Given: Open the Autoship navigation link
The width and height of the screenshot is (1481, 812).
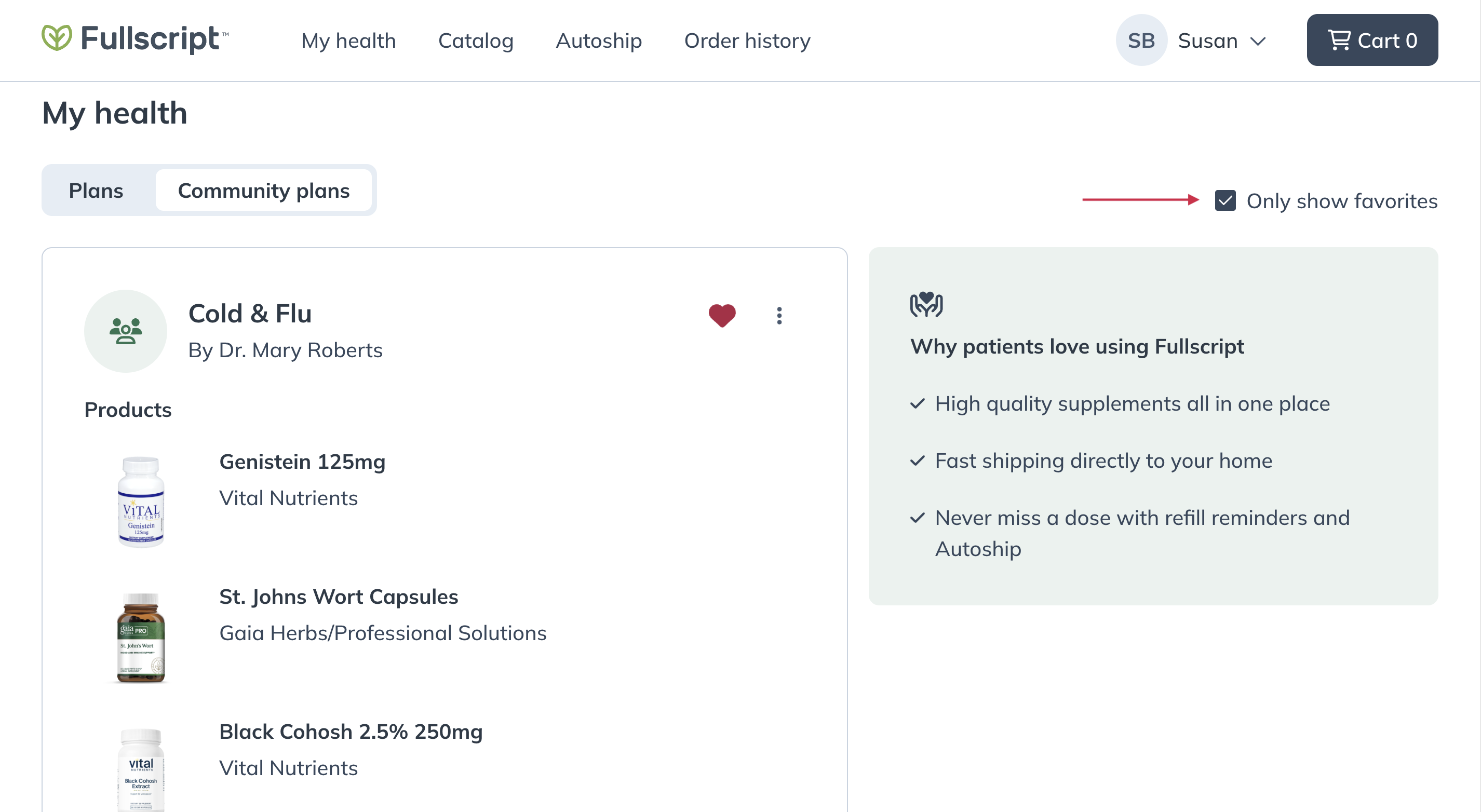Looking at the screenshot, I should 599,40.
